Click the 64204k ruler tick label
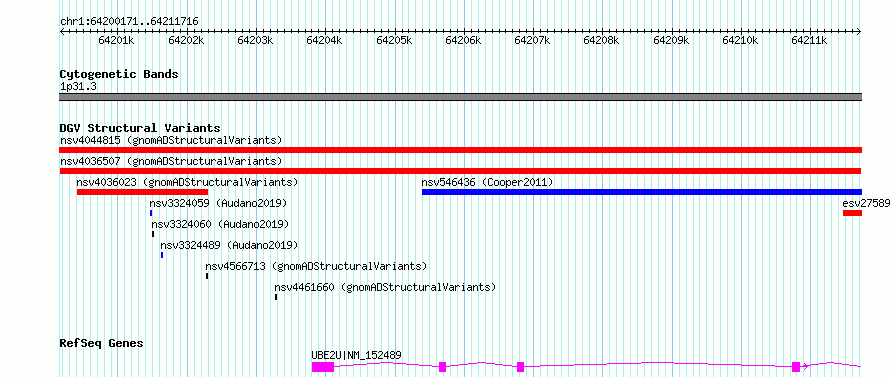Image resolution: width=890 pixels, height=377 pixels. coord(325,40)
